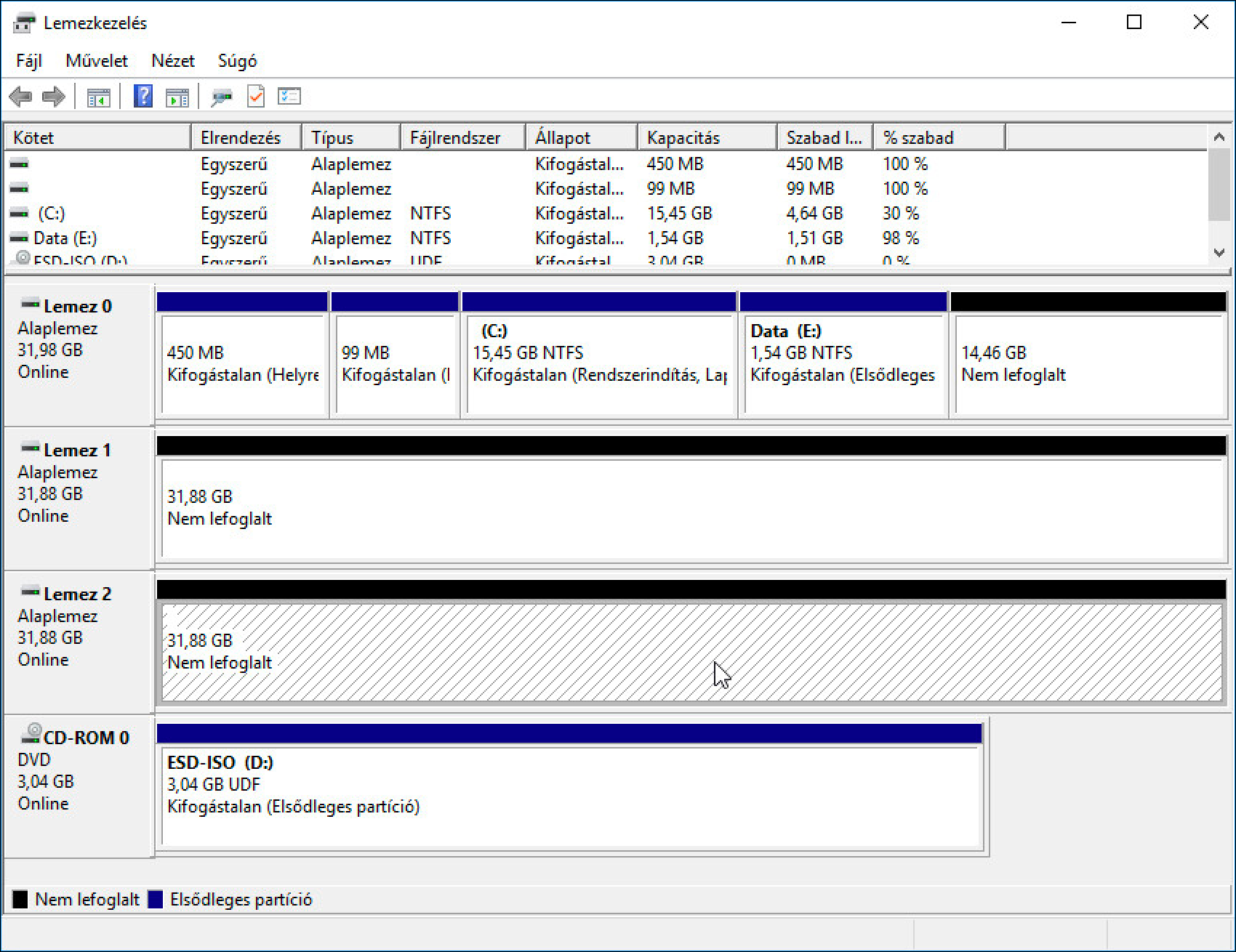Viewport: 1236px width, 952px height.
Task: Click the Data (E:) volume icon in list
Action: (x=19, y=238)
